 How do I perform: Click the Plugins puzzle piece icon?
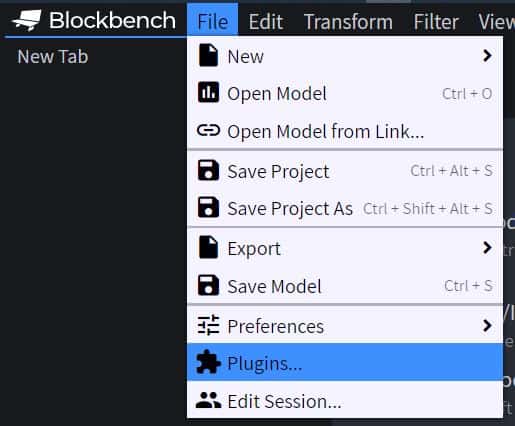[208, 362]
